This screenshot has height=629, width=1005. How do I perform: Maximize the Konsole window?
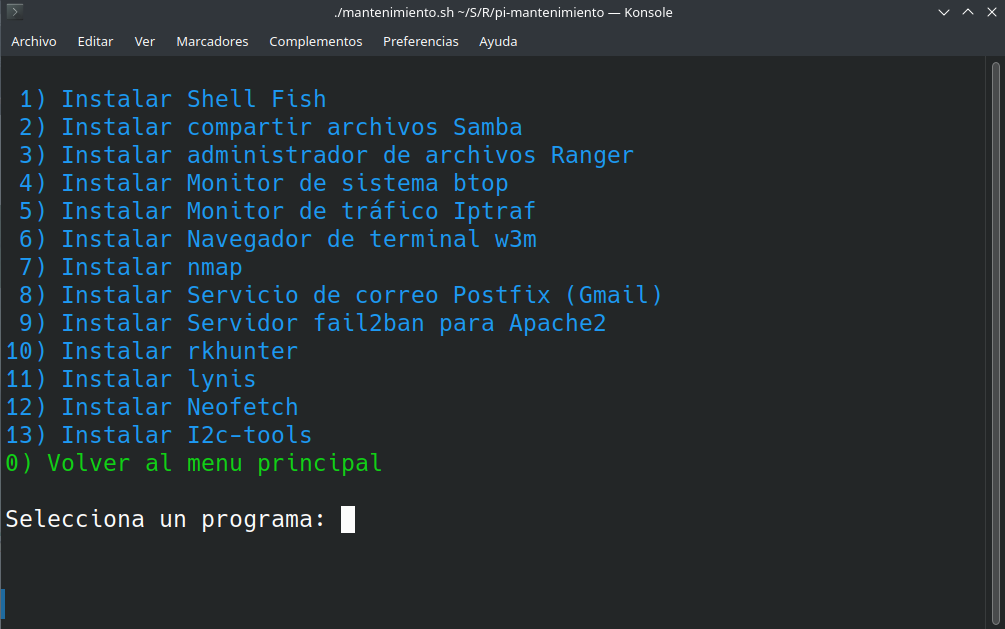[x=968, y=12]
